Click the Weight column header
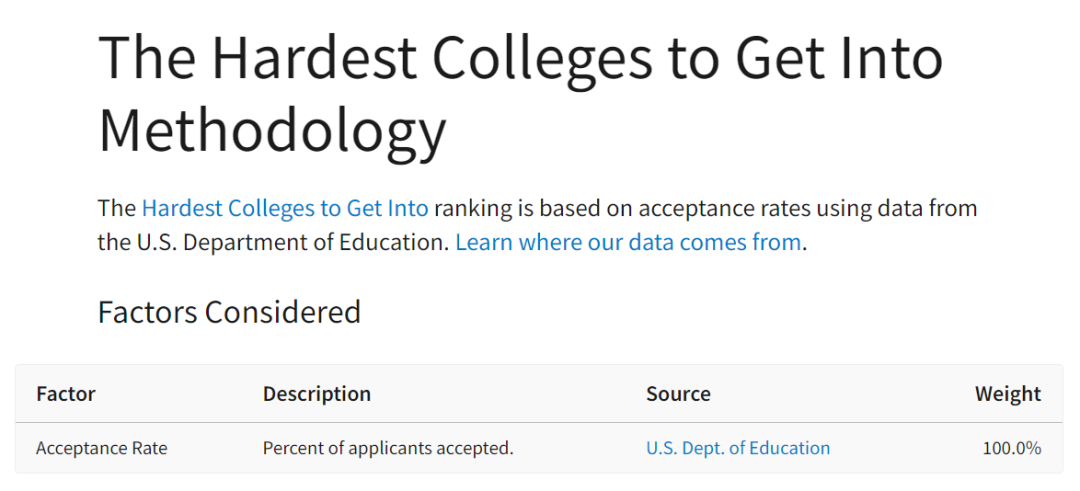Screen dimensions: 1080x491 coord(1008,394)
